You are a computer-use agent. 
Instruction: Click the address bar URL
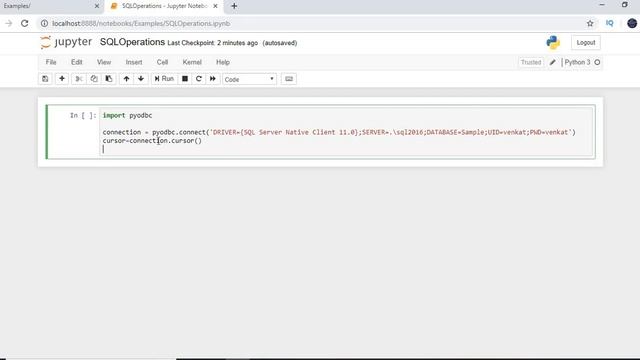[x=141, y=24]
